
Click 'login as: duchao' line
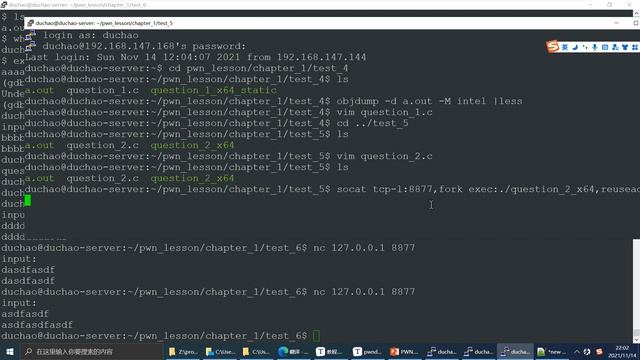[x=91, y=35]
